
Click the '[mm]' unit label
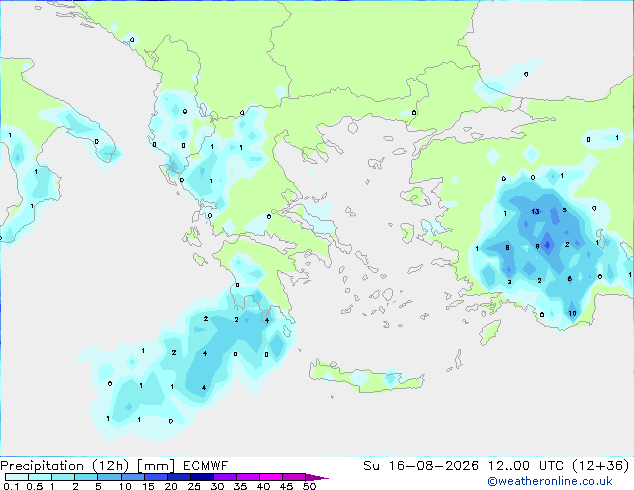(156, 466)
